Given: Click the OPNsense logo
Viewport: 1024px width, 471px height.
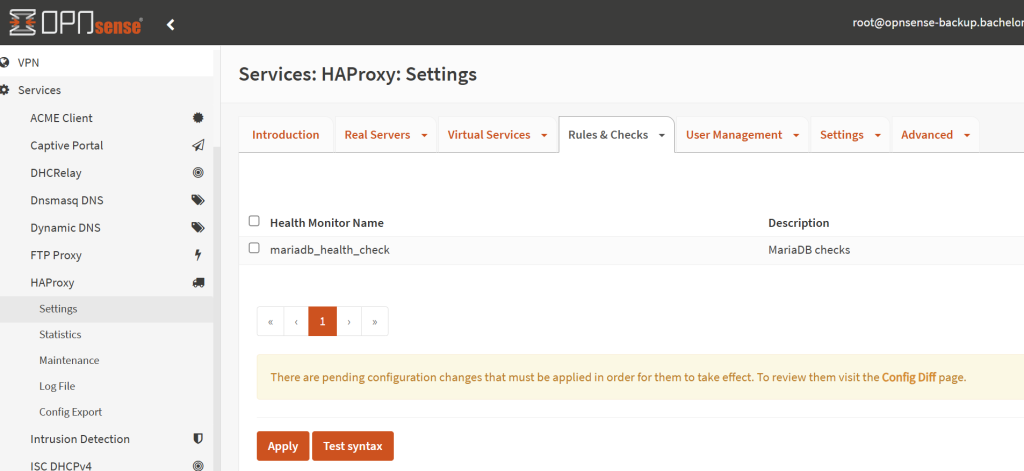Looking at the screenshot, I should pos(75,23).
